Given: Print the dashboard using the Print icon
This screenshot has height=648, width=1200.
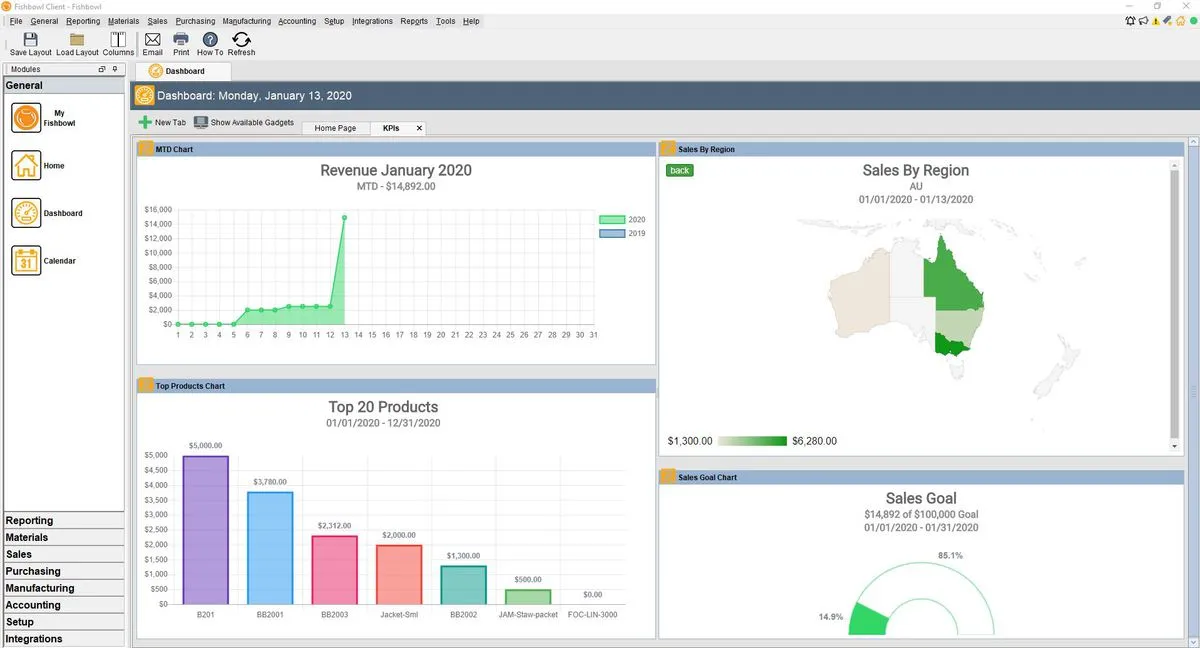Looking at the screenshot, I should coord(181,42).
